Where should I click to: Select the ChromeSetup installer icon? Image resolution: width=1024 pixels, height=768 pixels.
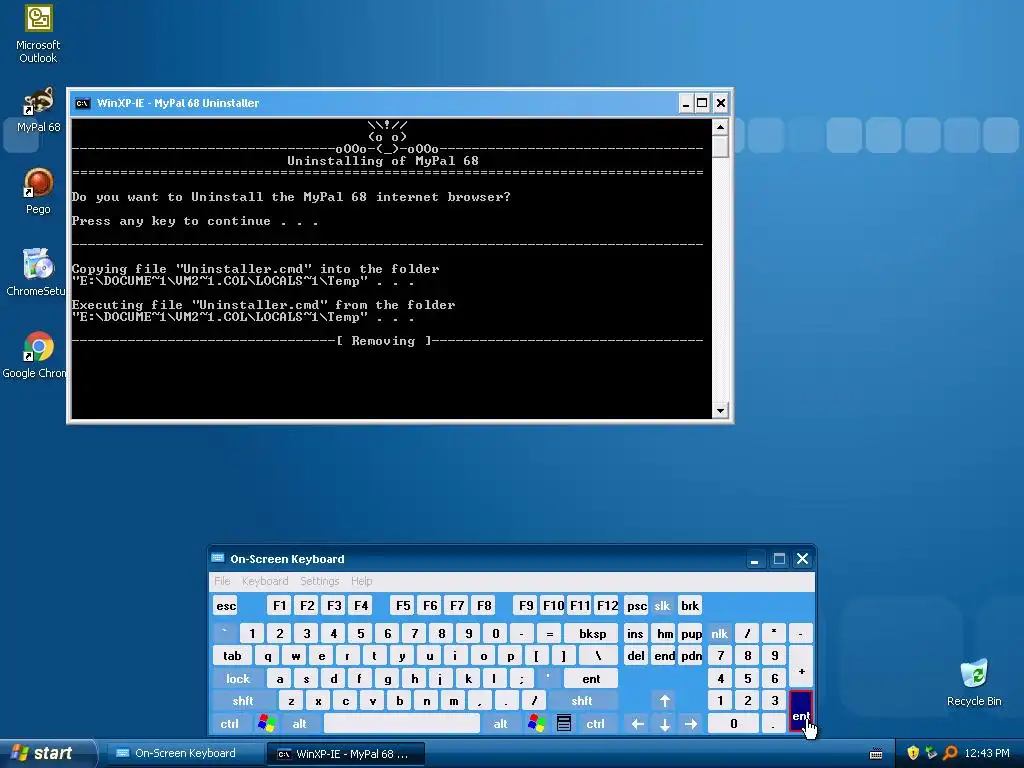coord(37,273)
